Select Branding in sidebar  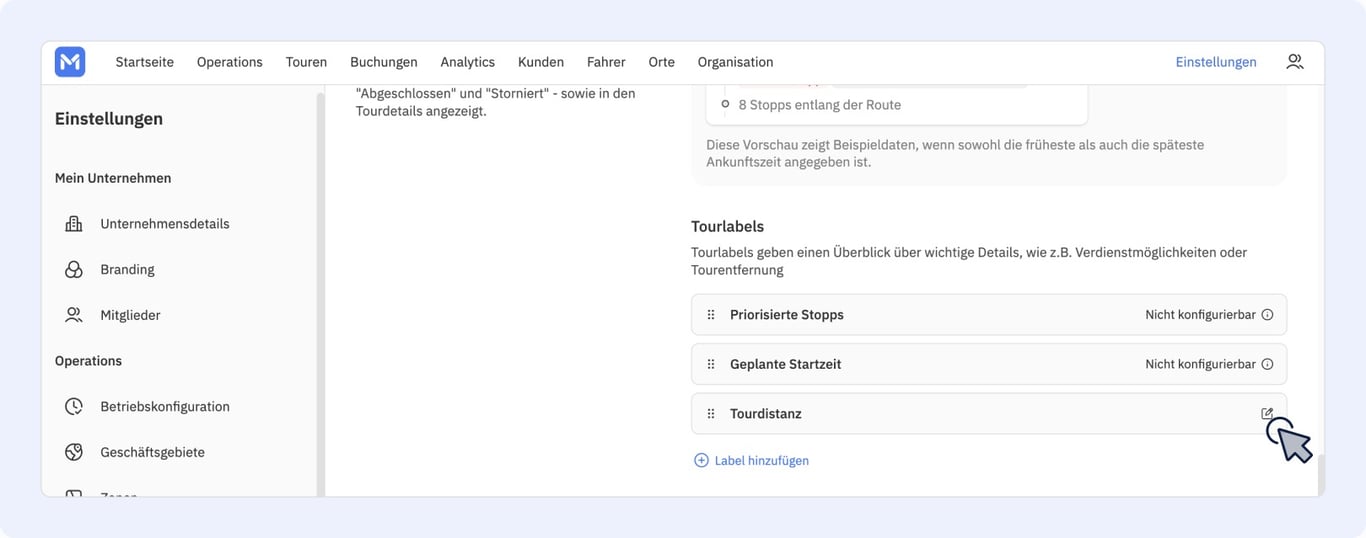coord(127,269)
